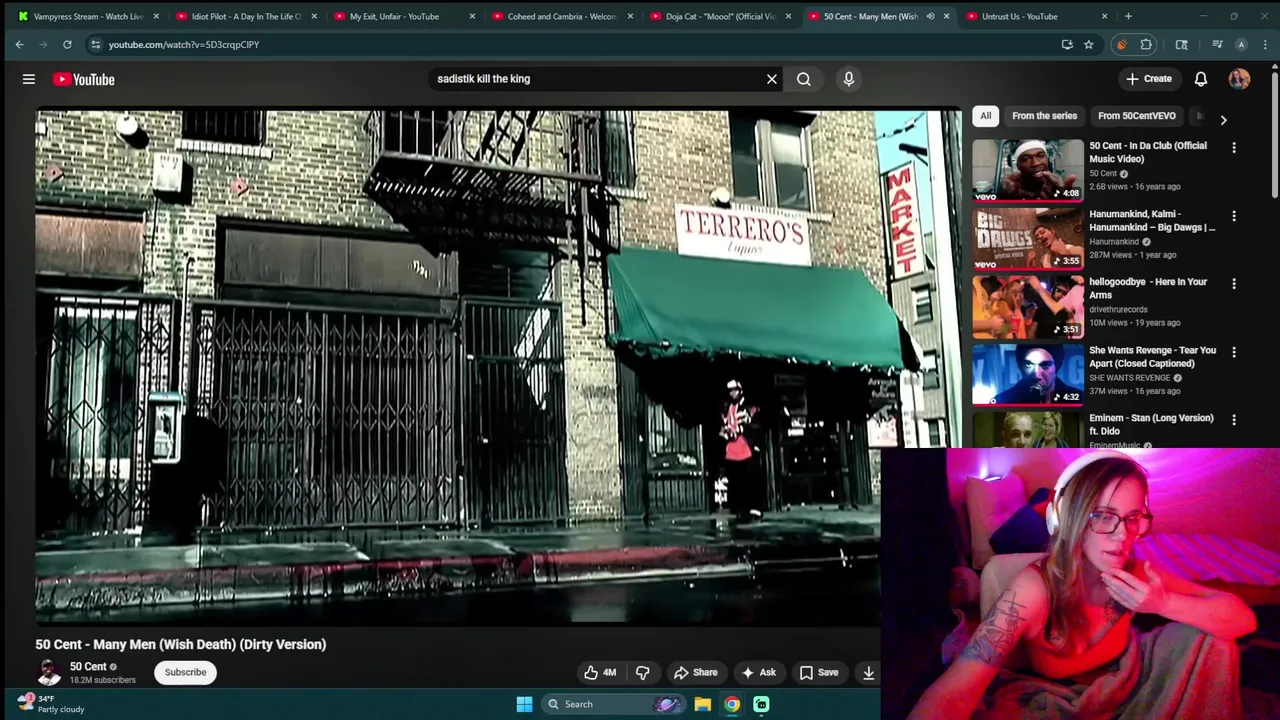Show more filter chips with right arrow

[x=1223, y=119]
